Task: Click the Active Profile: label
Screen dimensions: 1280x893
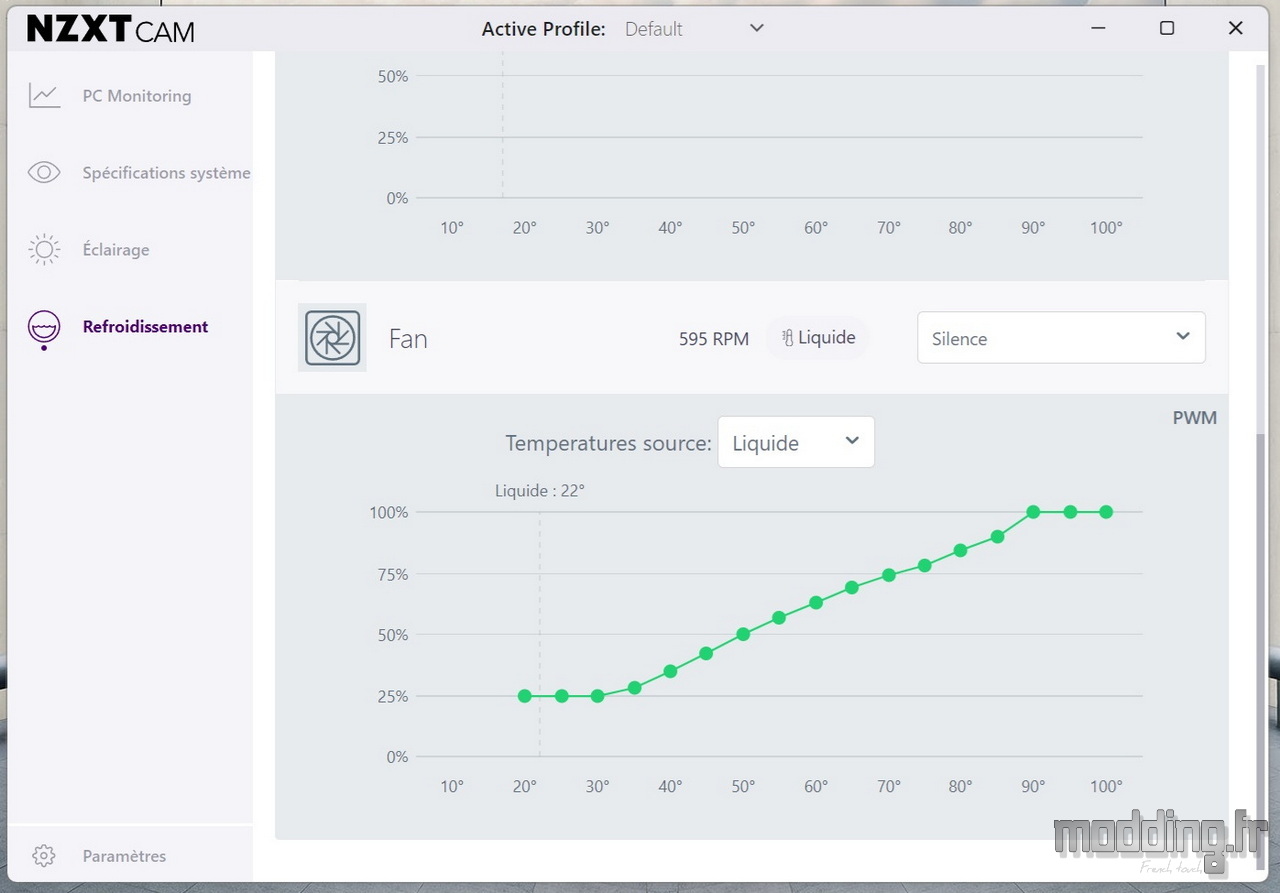Action: pyautogui.click(x=543, y=29)
